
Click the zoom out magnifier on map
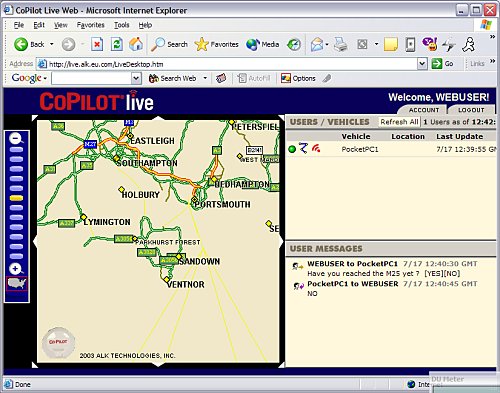click(x=16, y=138)
